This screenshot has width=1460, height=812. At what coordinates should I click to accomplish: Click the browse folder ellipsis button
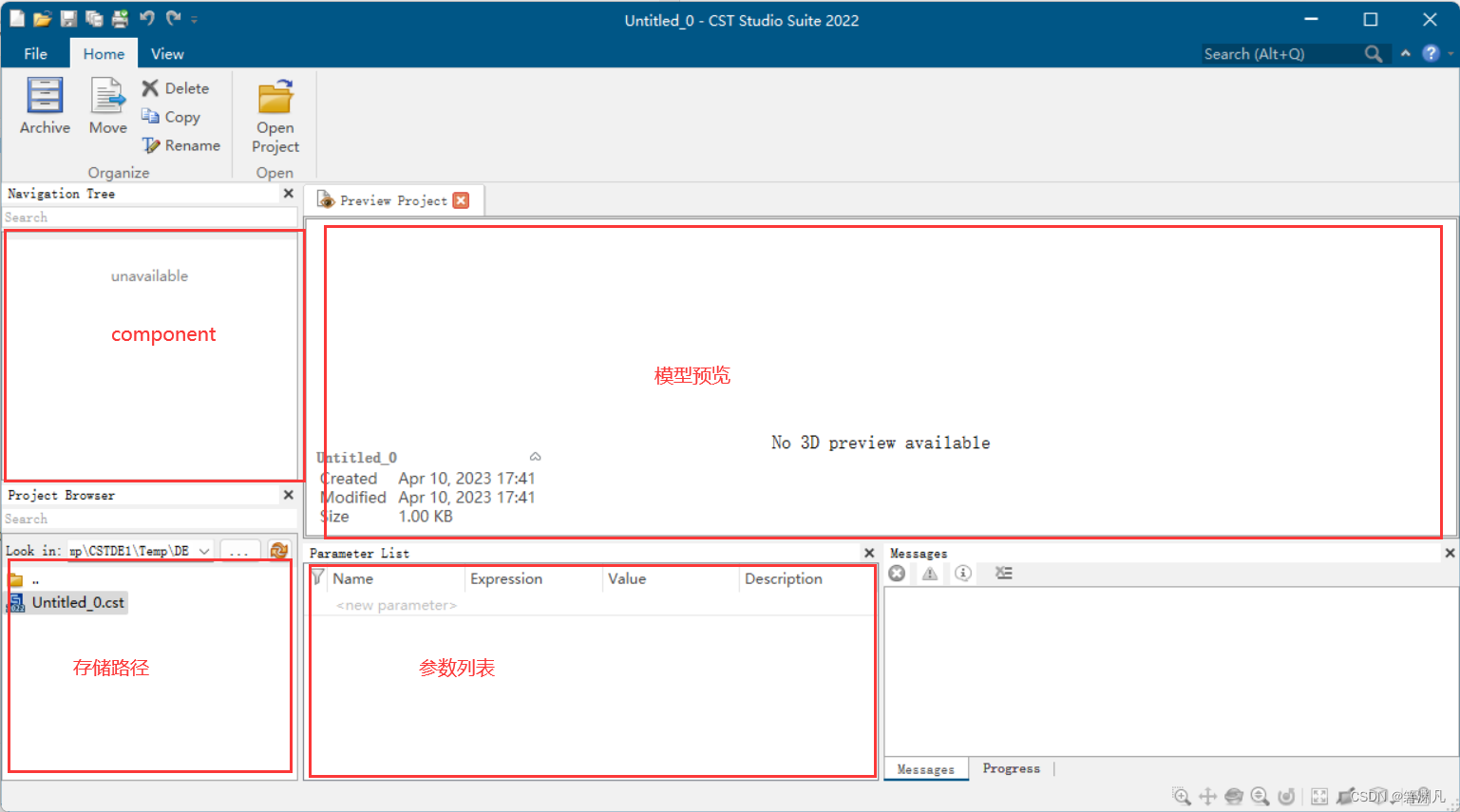pyautogui.click(x=239, y=551)
